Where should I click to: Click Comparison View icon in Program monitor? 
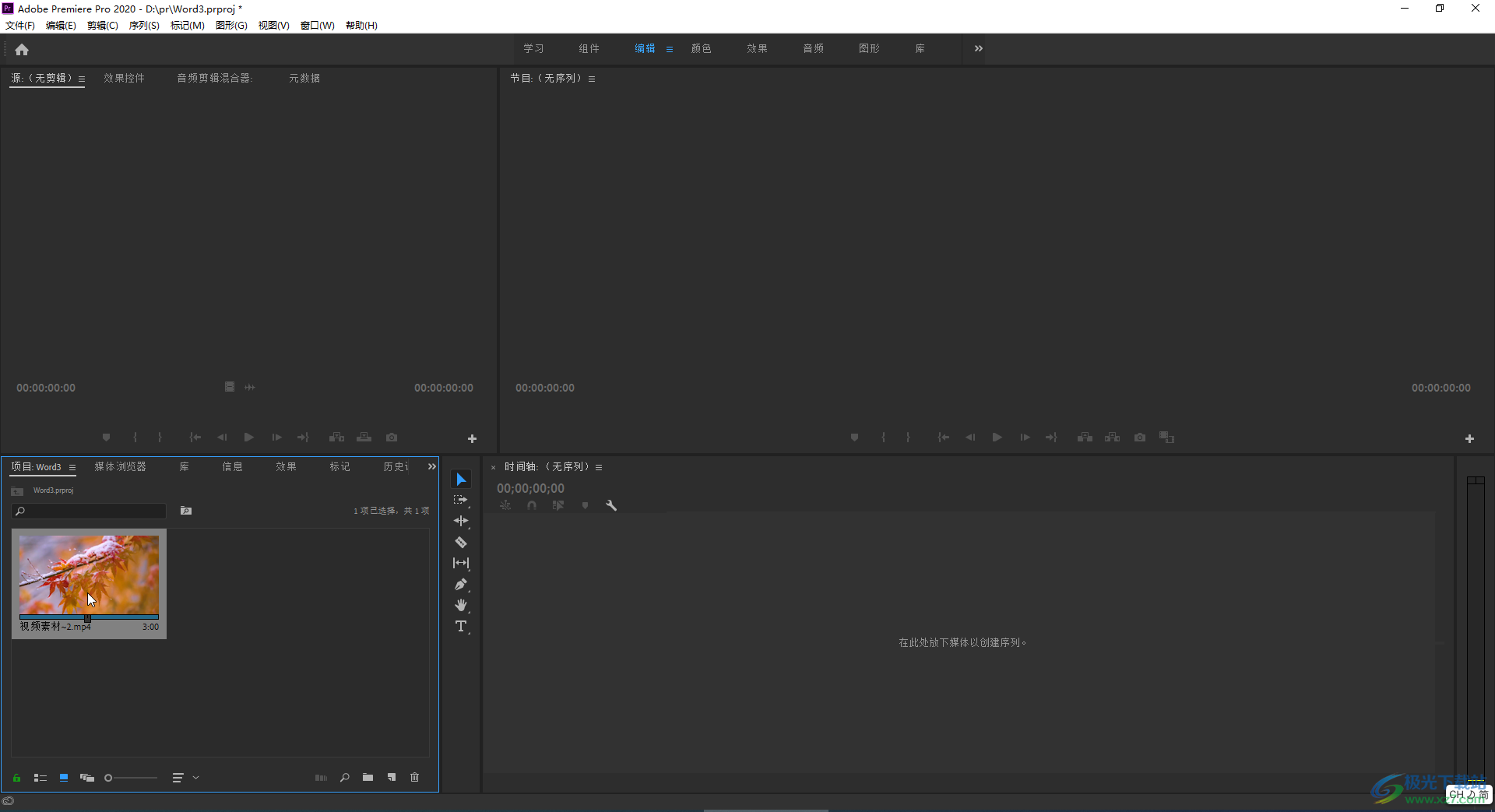(1166, 438)
